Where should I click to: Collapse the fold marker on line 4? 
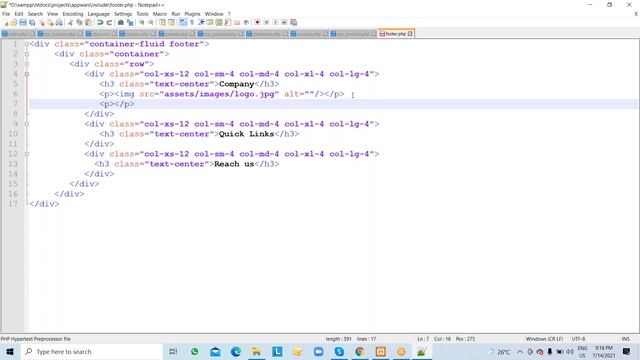point(27,74)
